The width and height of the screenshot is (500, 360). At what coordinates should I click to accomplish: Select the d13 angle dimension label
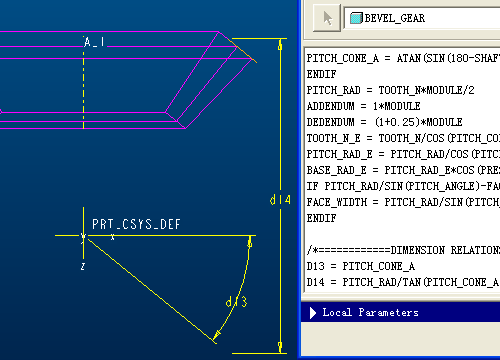click(x=236, y=302)
